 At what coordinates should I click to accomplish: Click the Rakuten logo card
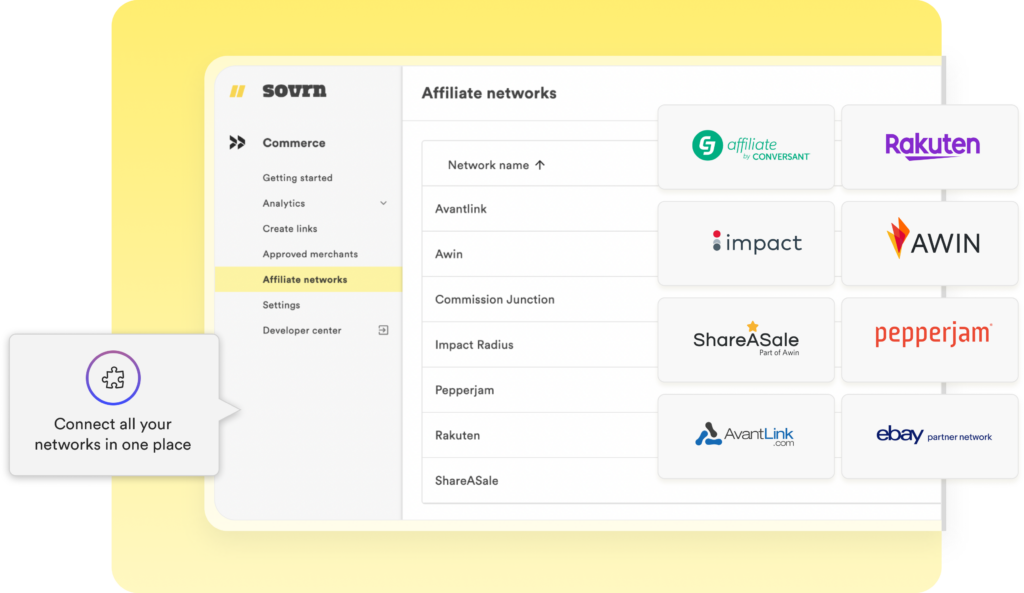click(930, 147)
